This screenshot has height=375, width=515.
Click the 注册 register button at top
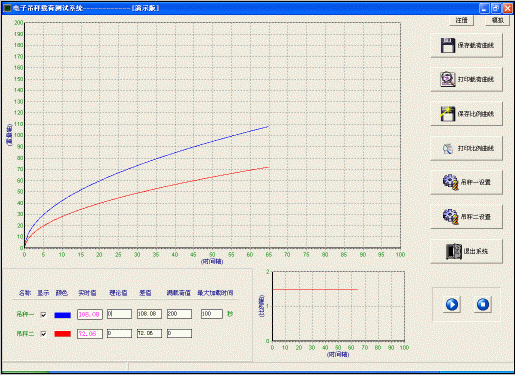[x=462, y=20]
